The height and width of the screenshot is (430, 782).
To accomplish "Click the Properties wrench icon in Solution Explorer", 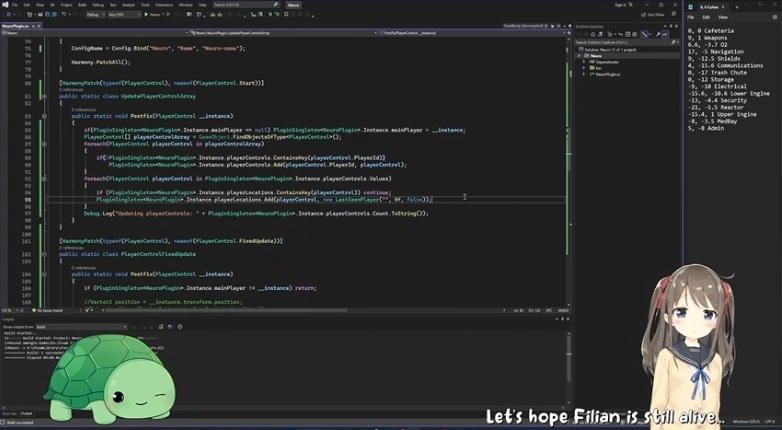I will pos(658,34).
